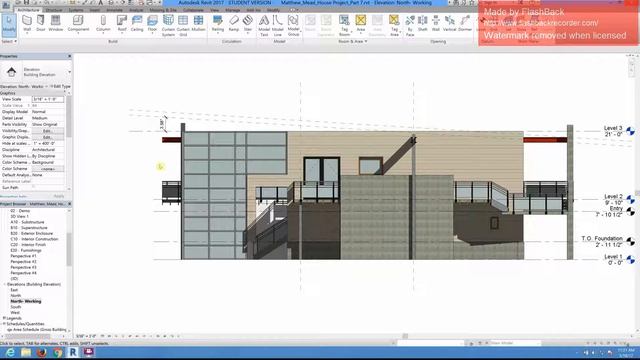Screen dimensions: 640x360
Task: Select the Curtain Grid tool
Action: [183, 25]
